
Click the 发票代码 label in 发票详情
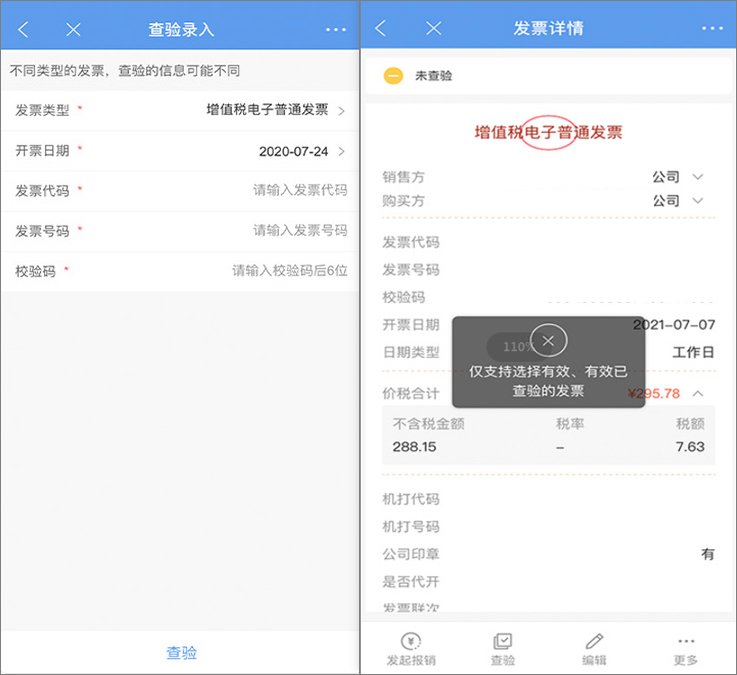point(411,243)
